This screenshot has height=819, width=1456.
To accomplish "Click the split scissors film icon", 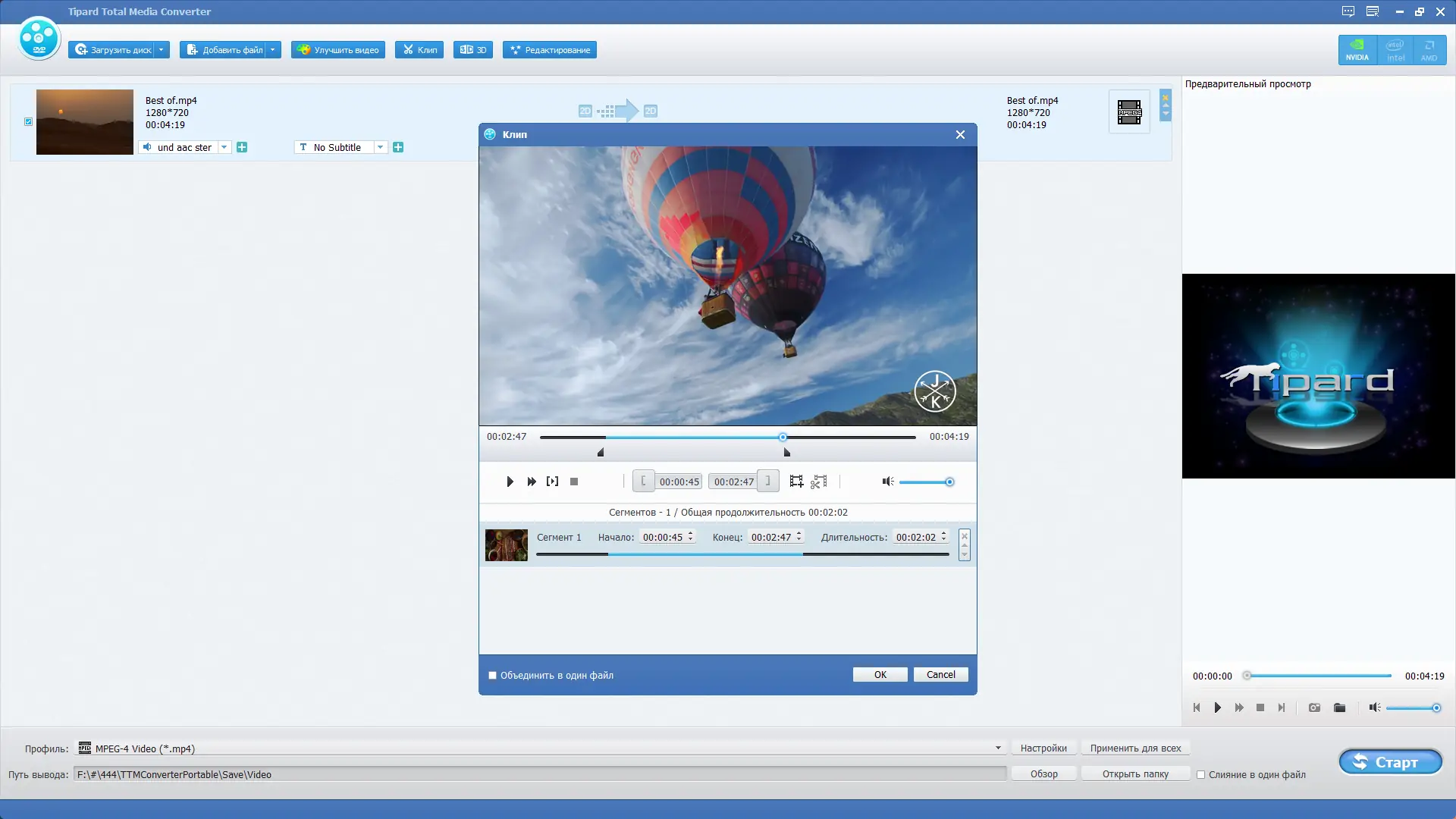I will [x=819, y=482].
